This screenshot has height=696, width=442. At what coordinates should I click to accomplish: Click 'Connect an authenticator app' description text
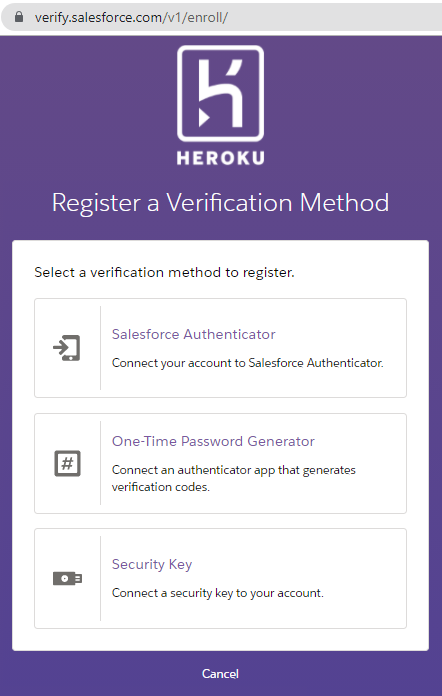pyautogui.click(x=233, y=478)
